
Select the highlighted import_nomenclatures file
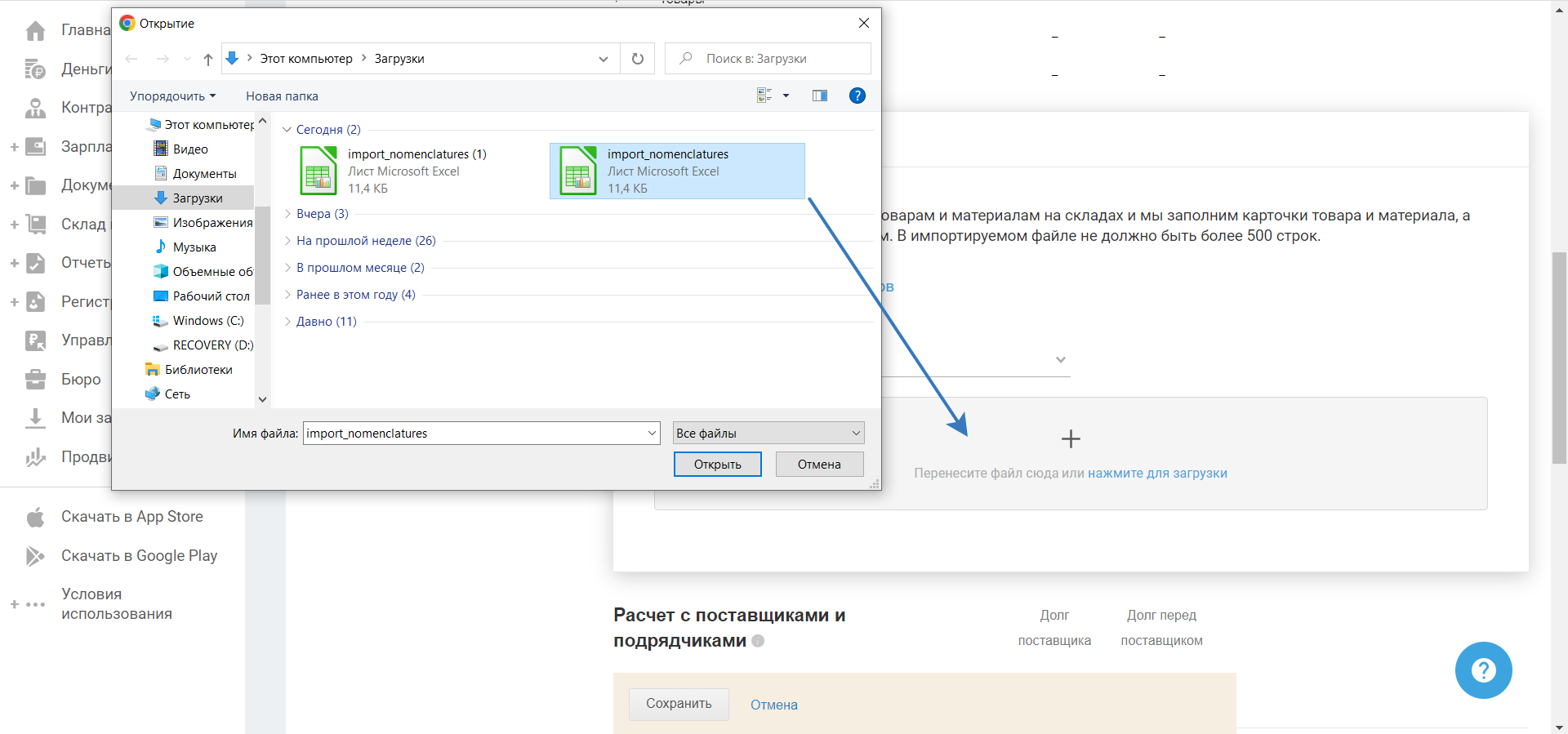click(677, 171)
